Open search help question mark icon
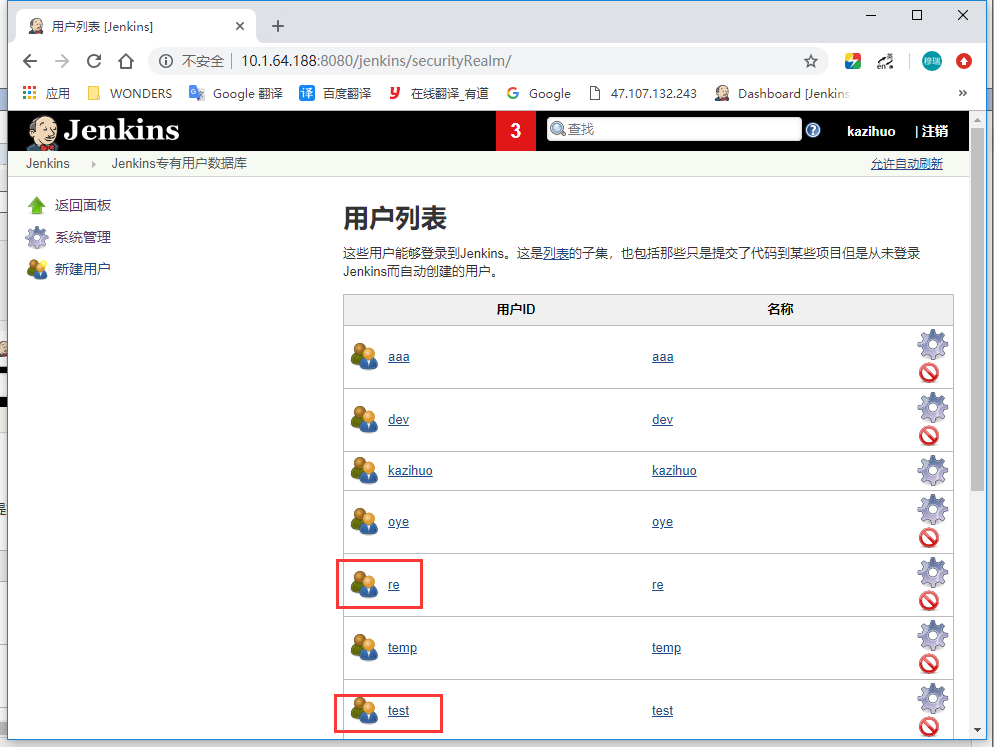The height and width of the screenshot is (747, 994). (x=813, y=130)
